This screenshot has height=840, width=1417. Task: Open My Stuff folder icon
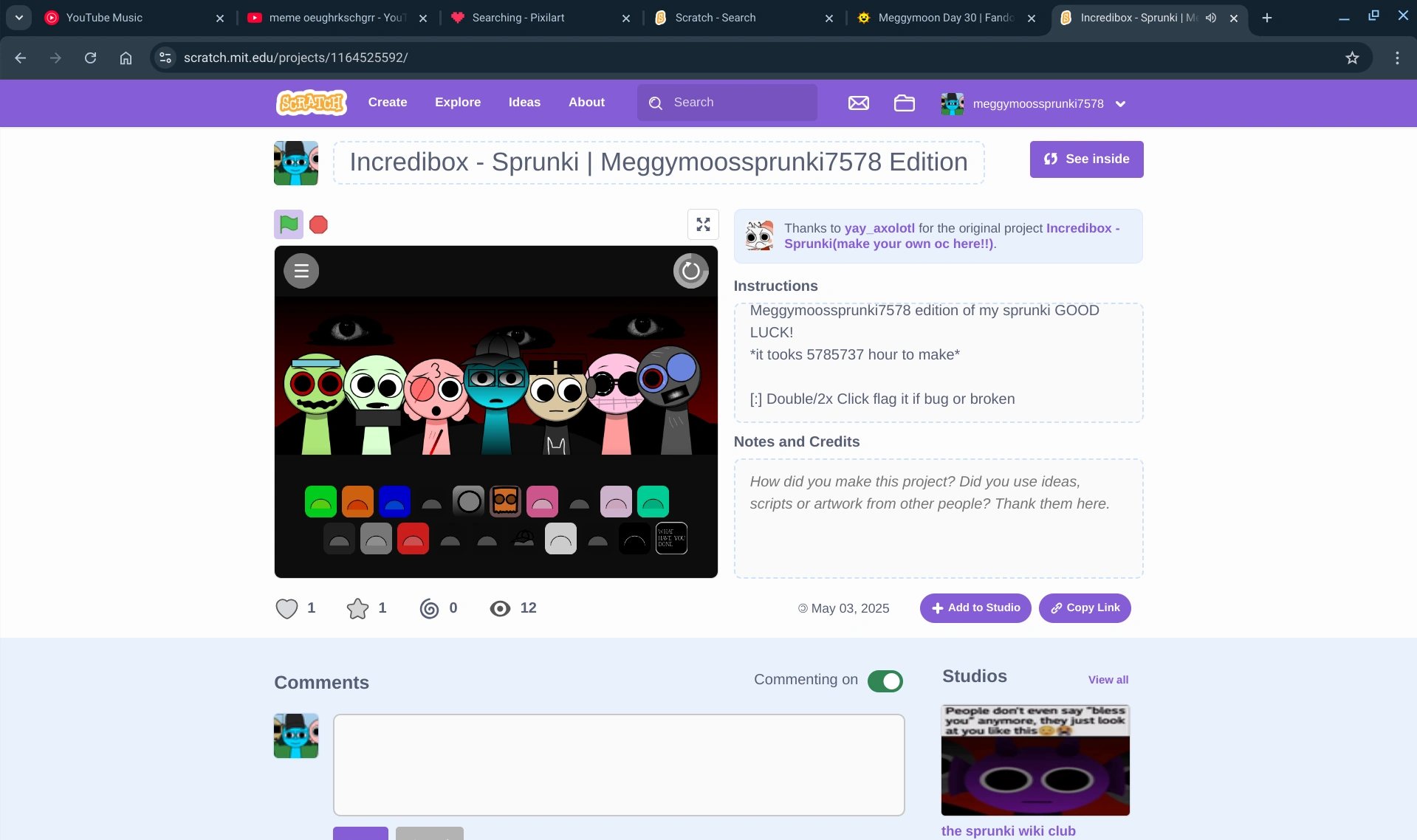(904, 103)
